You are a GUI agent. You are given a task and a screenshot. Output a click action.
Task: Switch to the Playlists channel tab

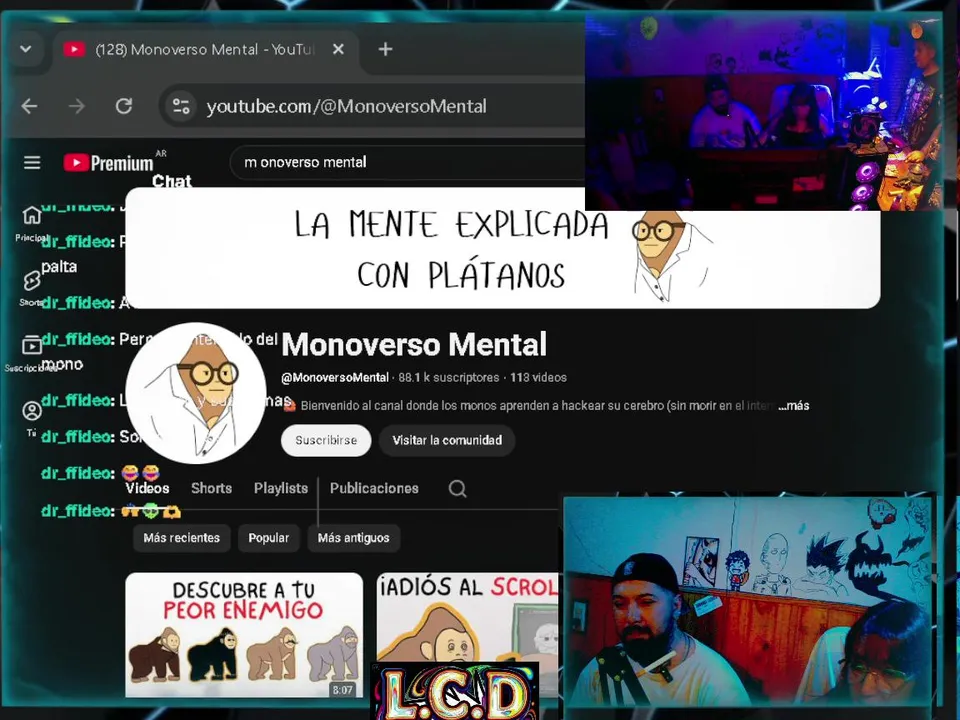[281, 489]
